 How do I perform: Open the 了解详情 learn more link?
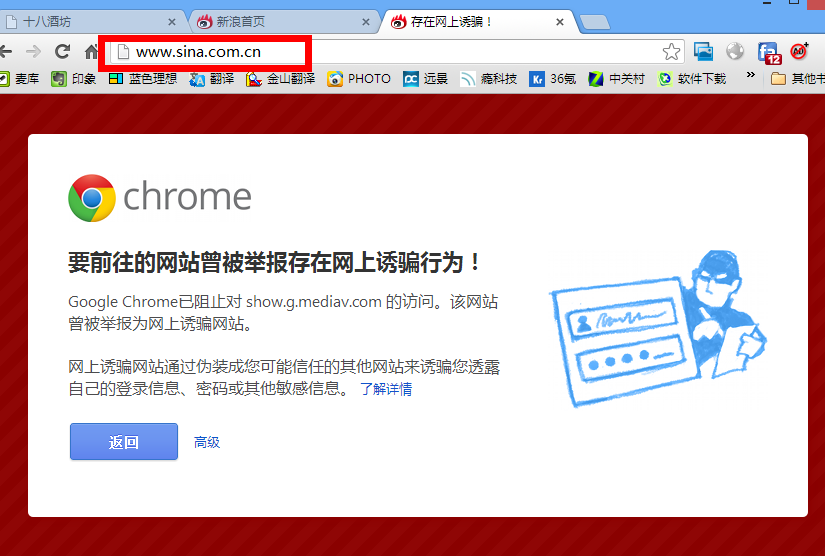pyautogui.click(x=386, y=389)
